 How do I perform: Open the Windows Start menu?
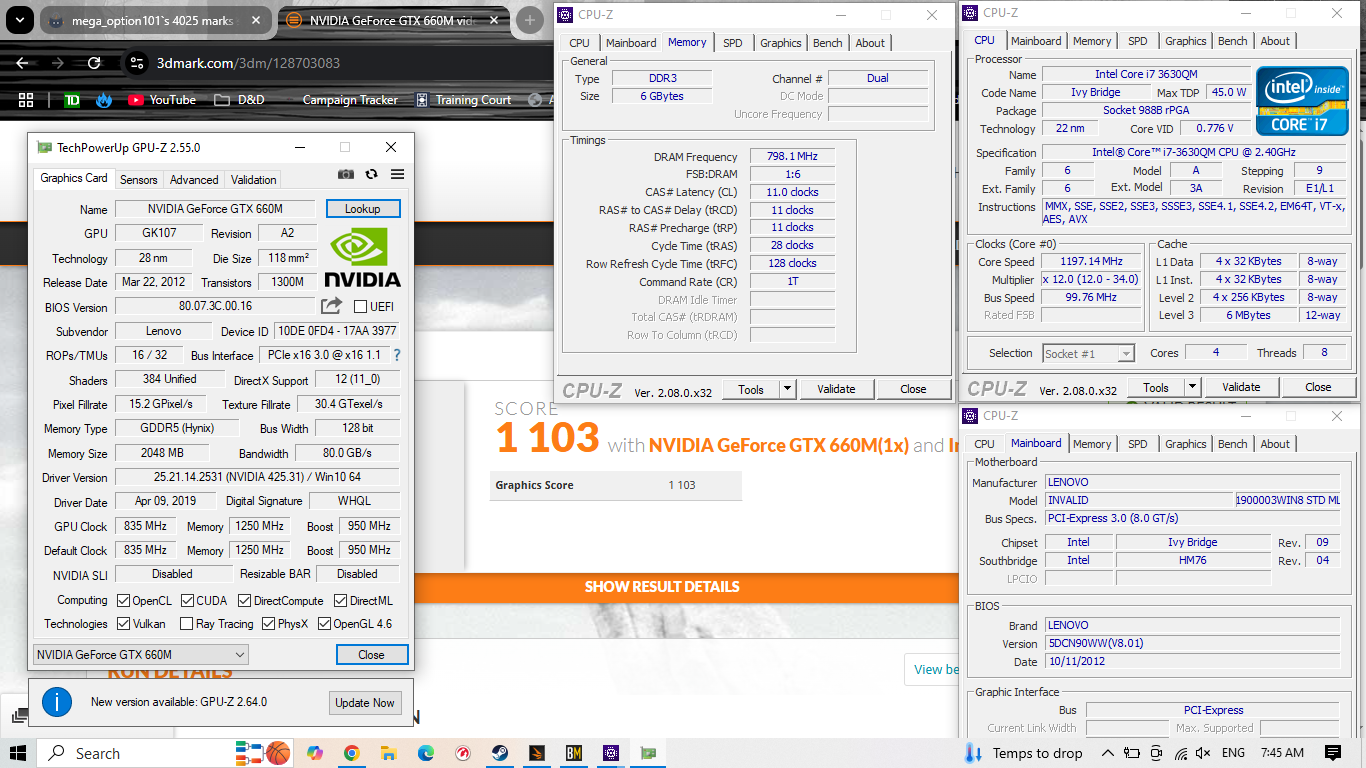18,753
